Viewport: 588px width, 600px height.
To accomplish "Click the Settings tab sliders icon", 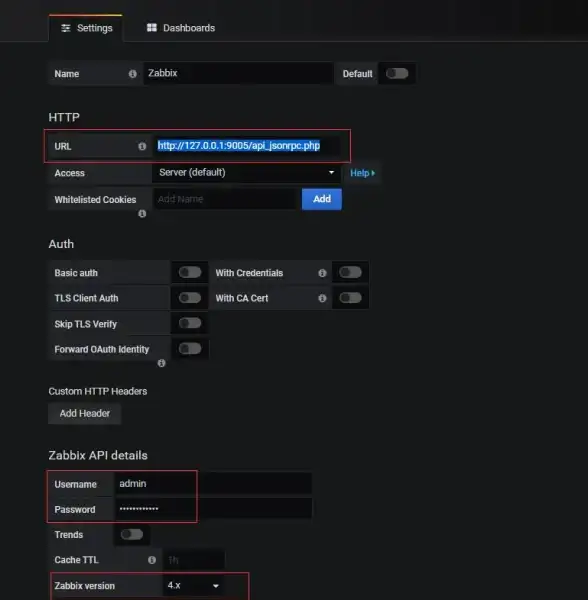I will pyautogui.click(x=66, y=28).
